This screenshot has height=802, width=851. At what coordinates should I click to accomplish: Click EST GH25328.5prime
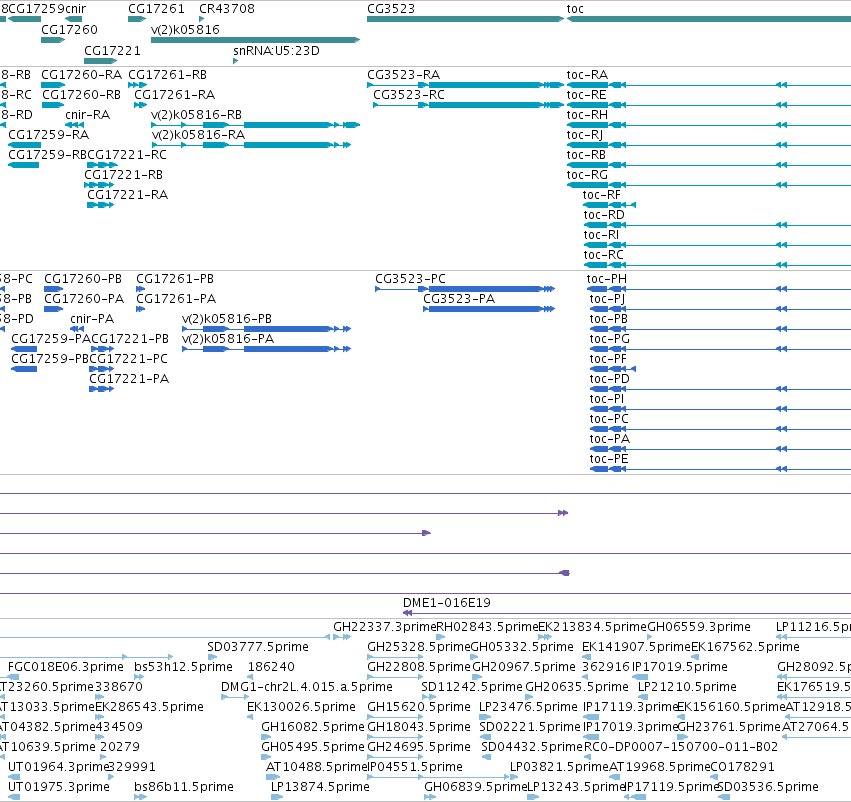coord(395,657)
